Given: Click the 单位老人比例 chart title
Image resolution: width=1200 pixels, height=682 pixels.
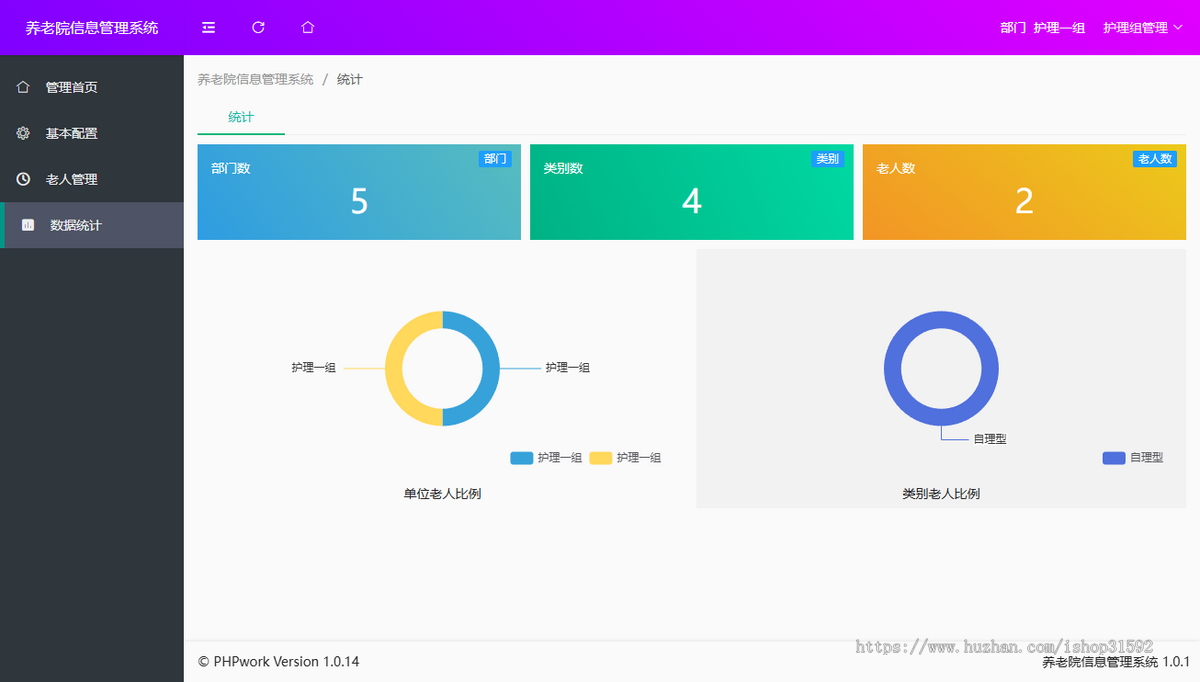Looking at the screenshot, I should [442, 494].
